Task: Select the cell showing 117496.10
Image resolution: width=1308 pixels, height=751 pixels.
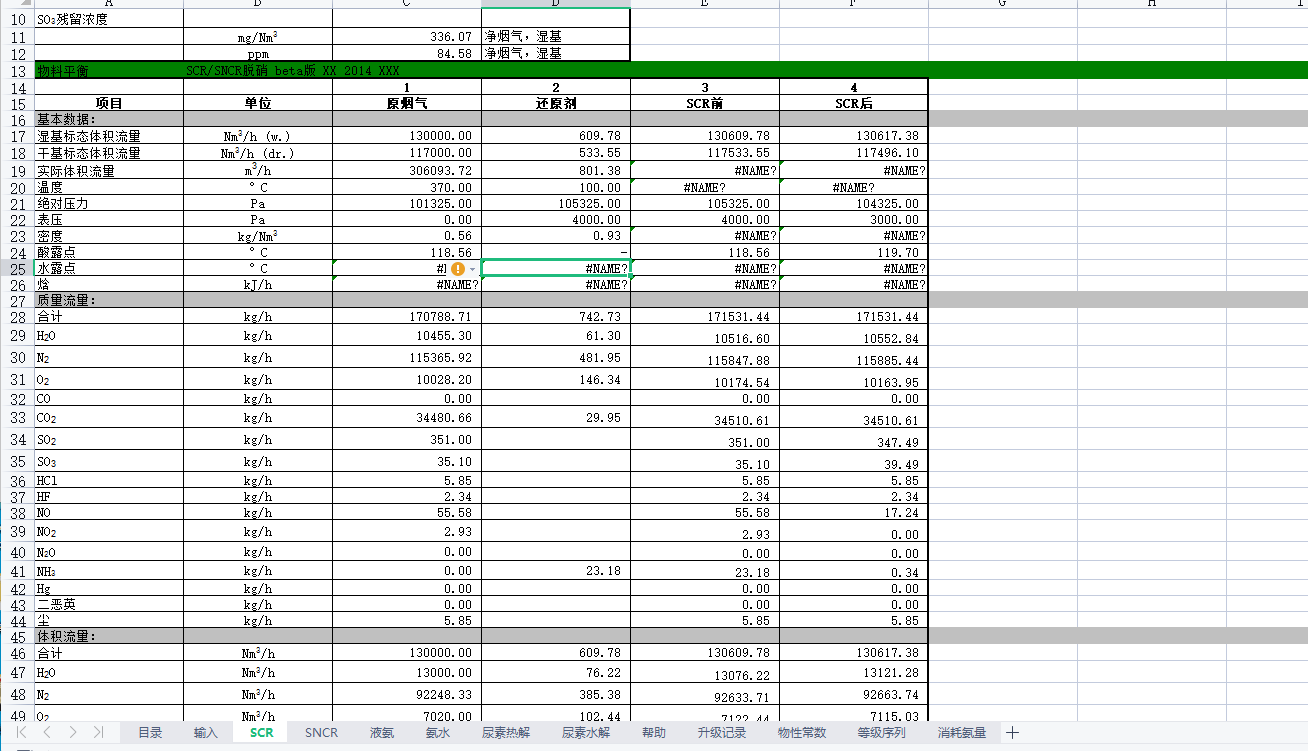Action: pos(854,153)
